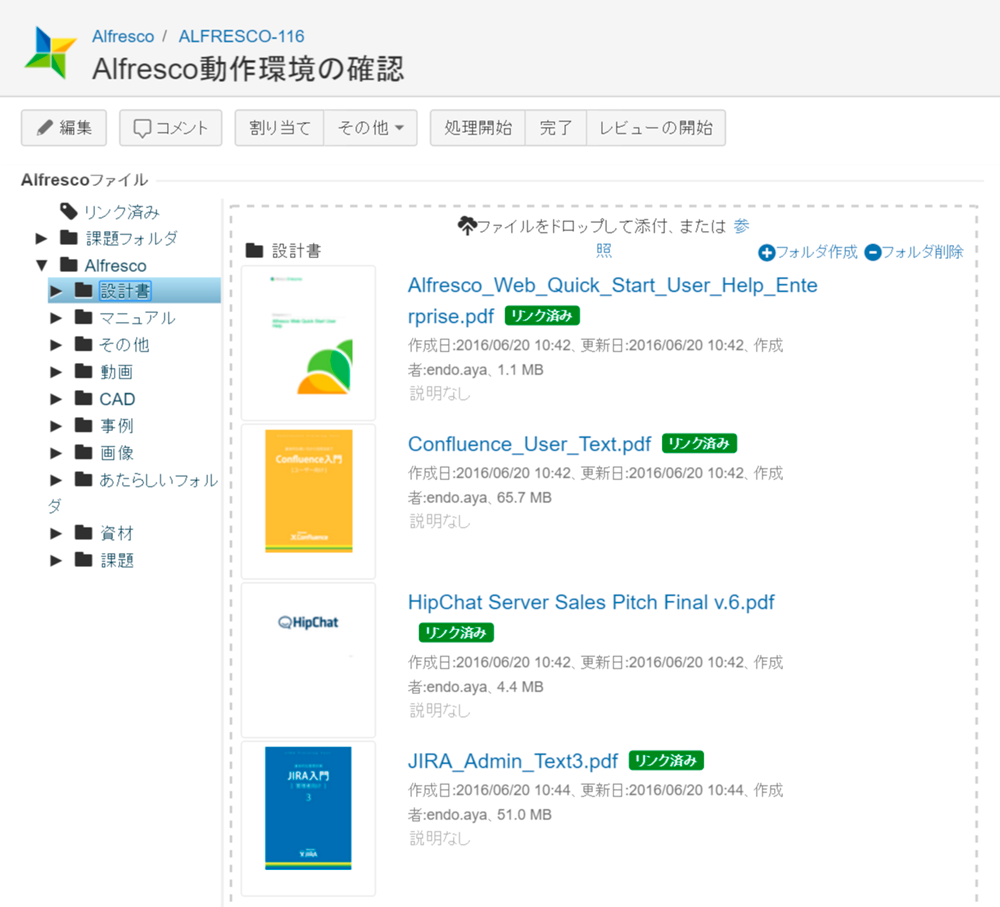This screenshot has height=907, width=1000.
Task: Open the Alfresco breadcrumb link
Action: click(x=123, y=36)
